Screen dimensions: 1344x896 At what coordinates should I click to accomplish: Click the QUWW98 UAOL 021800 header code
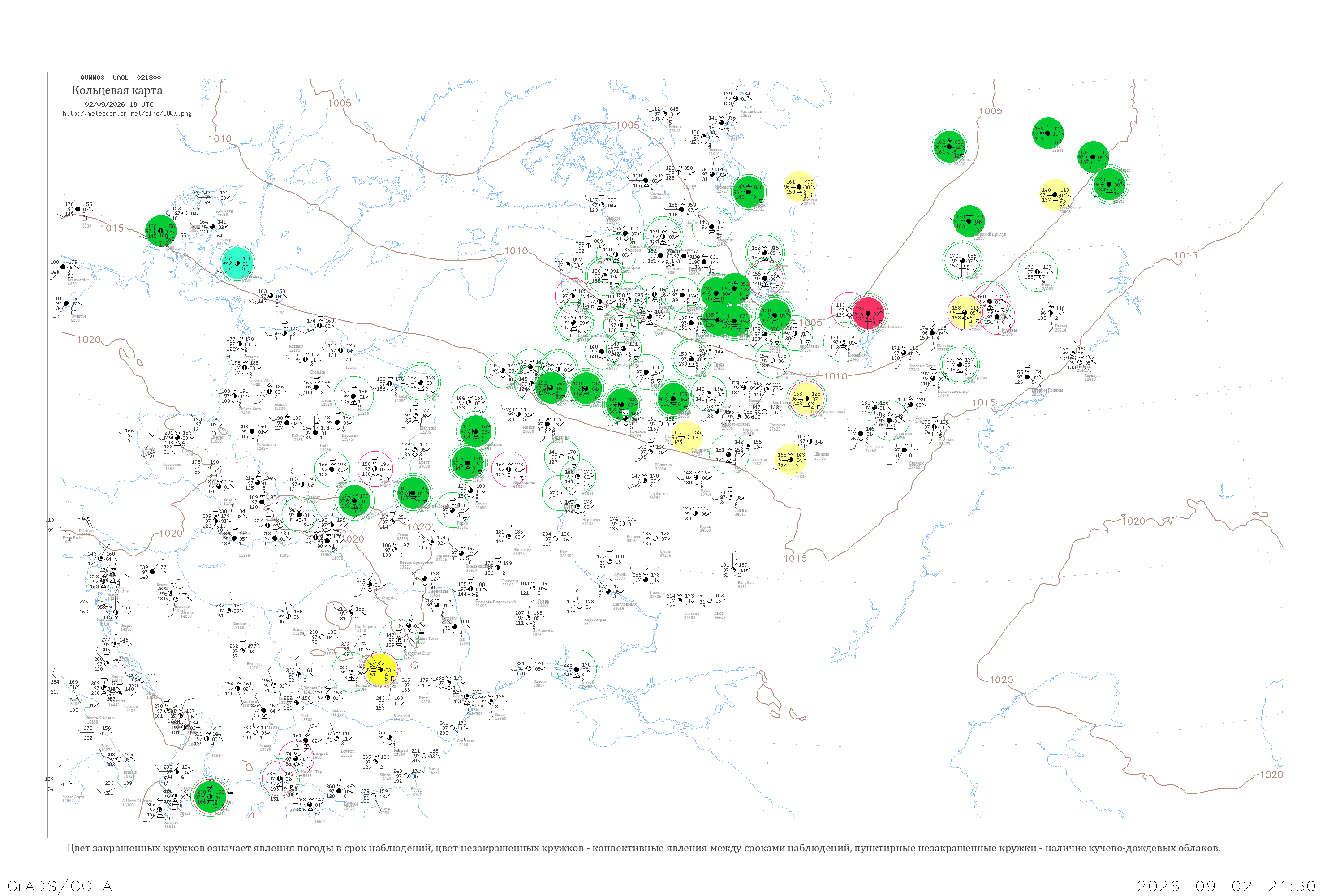pos(121,78)
